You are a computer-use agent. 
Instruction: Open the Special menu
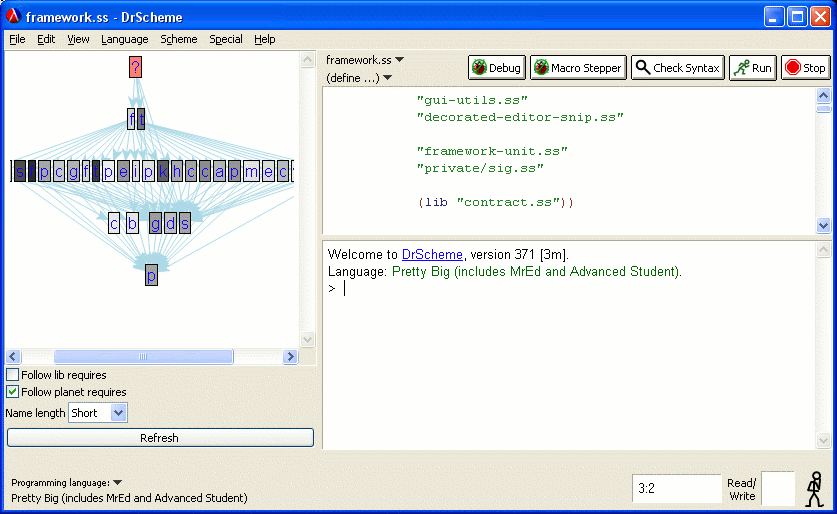[226, 39]
